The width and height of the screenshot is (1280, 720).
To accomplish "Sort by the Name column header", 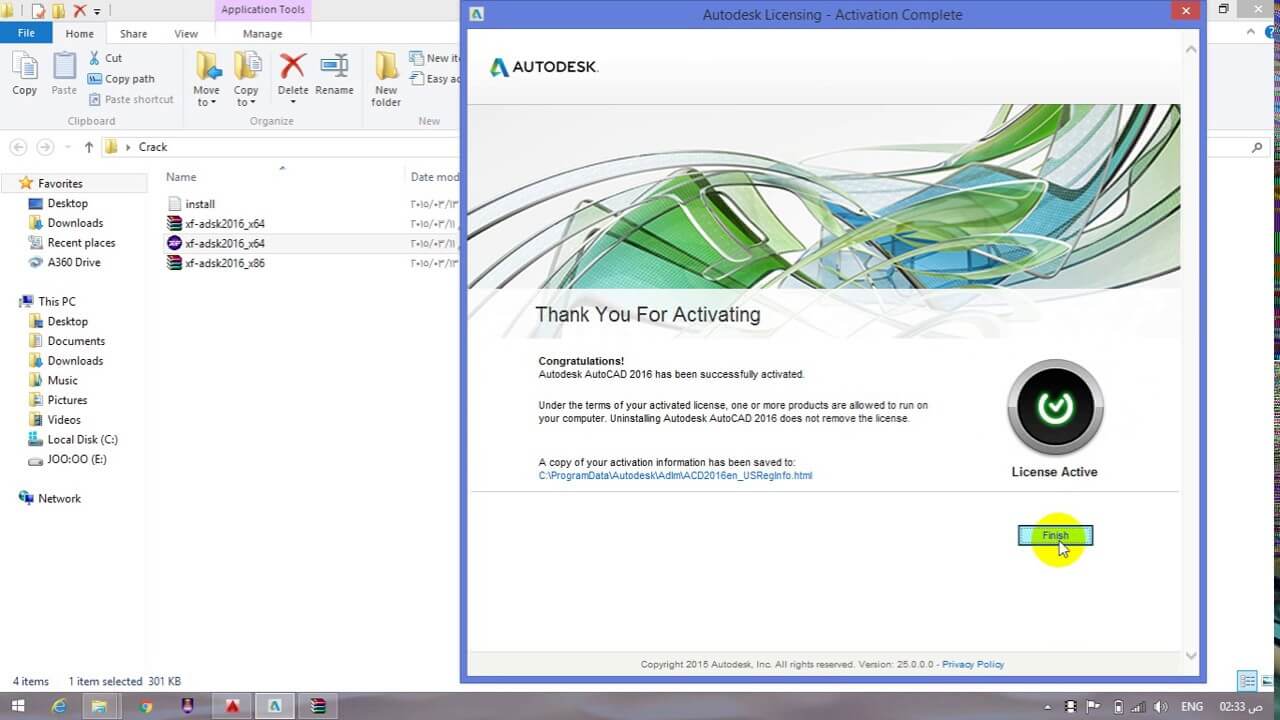I will point(181,177).
